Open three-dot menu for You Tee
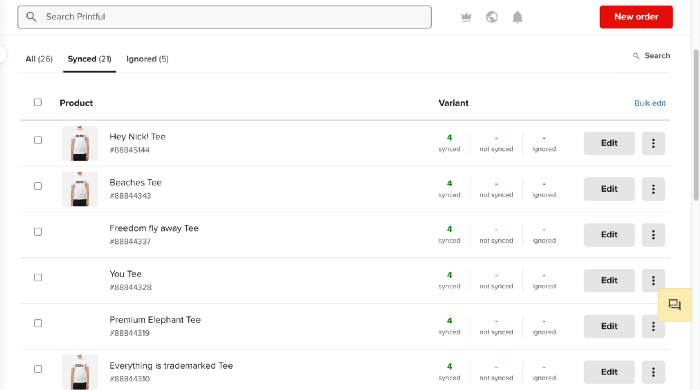Screen dimensions: 700x390 pos(653,280)
